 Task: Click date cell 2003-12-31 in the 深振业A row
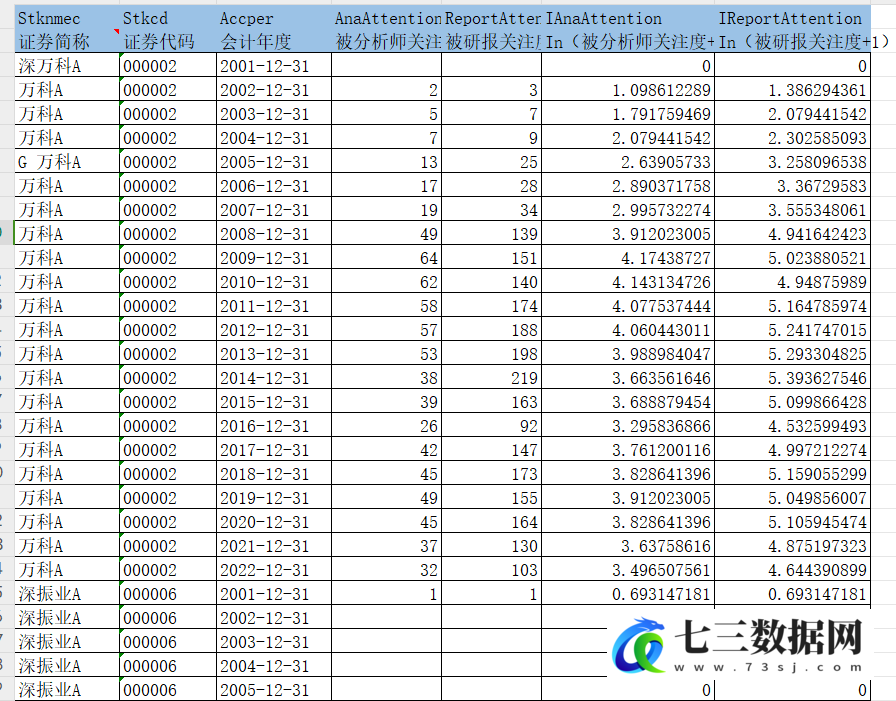click(x=274, y=642)
